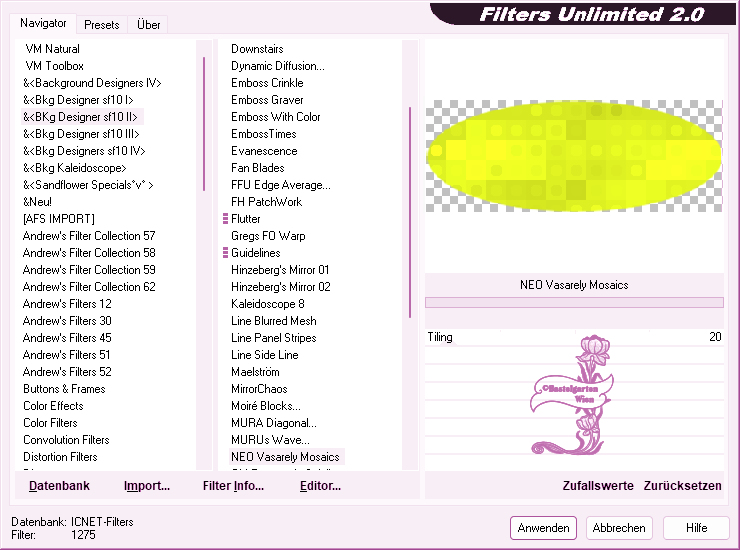Select &<Bkg Designers sf10 IV> category

point(84,151)
